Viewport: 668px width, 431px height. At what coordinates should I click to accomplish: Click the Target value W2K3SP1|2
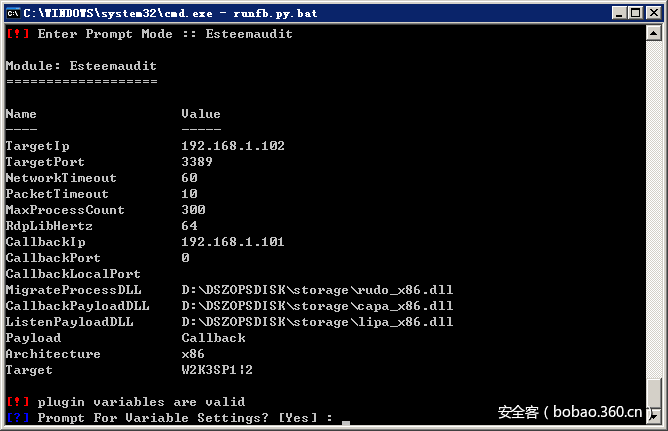[x=217, y=370]
